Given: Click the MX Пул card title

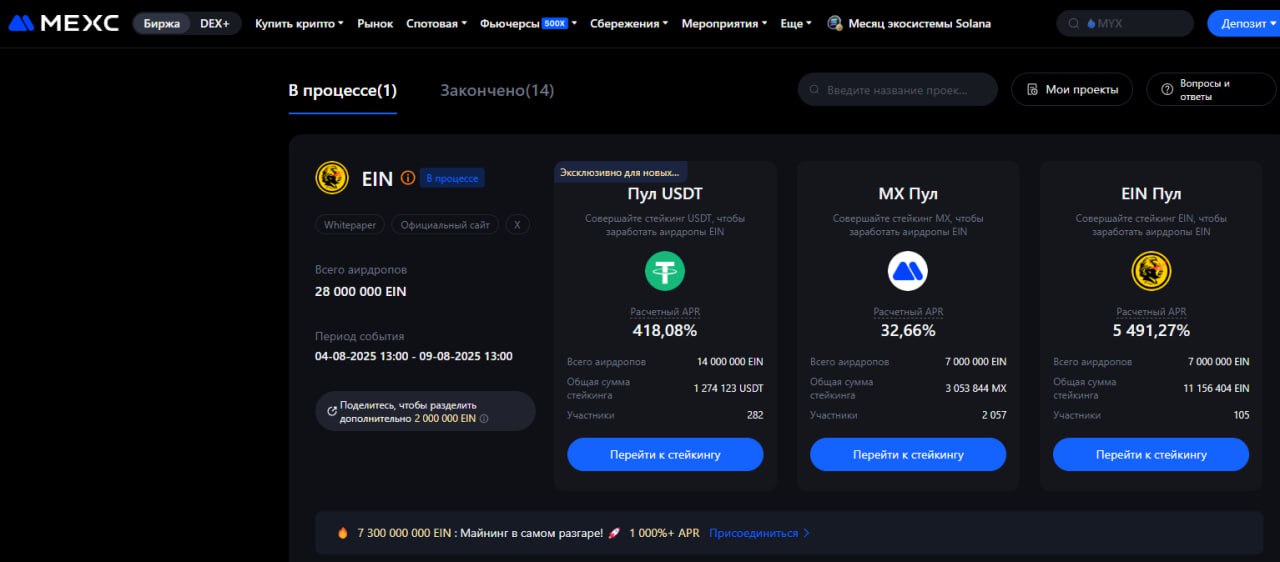Looking at the screenshot, I should pyautogui.click(x=908, y=193).
